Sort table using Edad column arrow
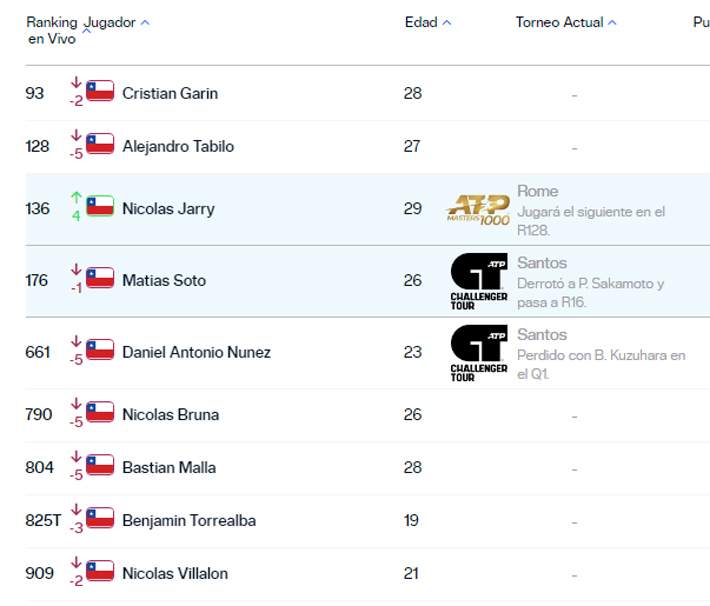The height and width of the screenshot is (606, 710). (446, 22)
